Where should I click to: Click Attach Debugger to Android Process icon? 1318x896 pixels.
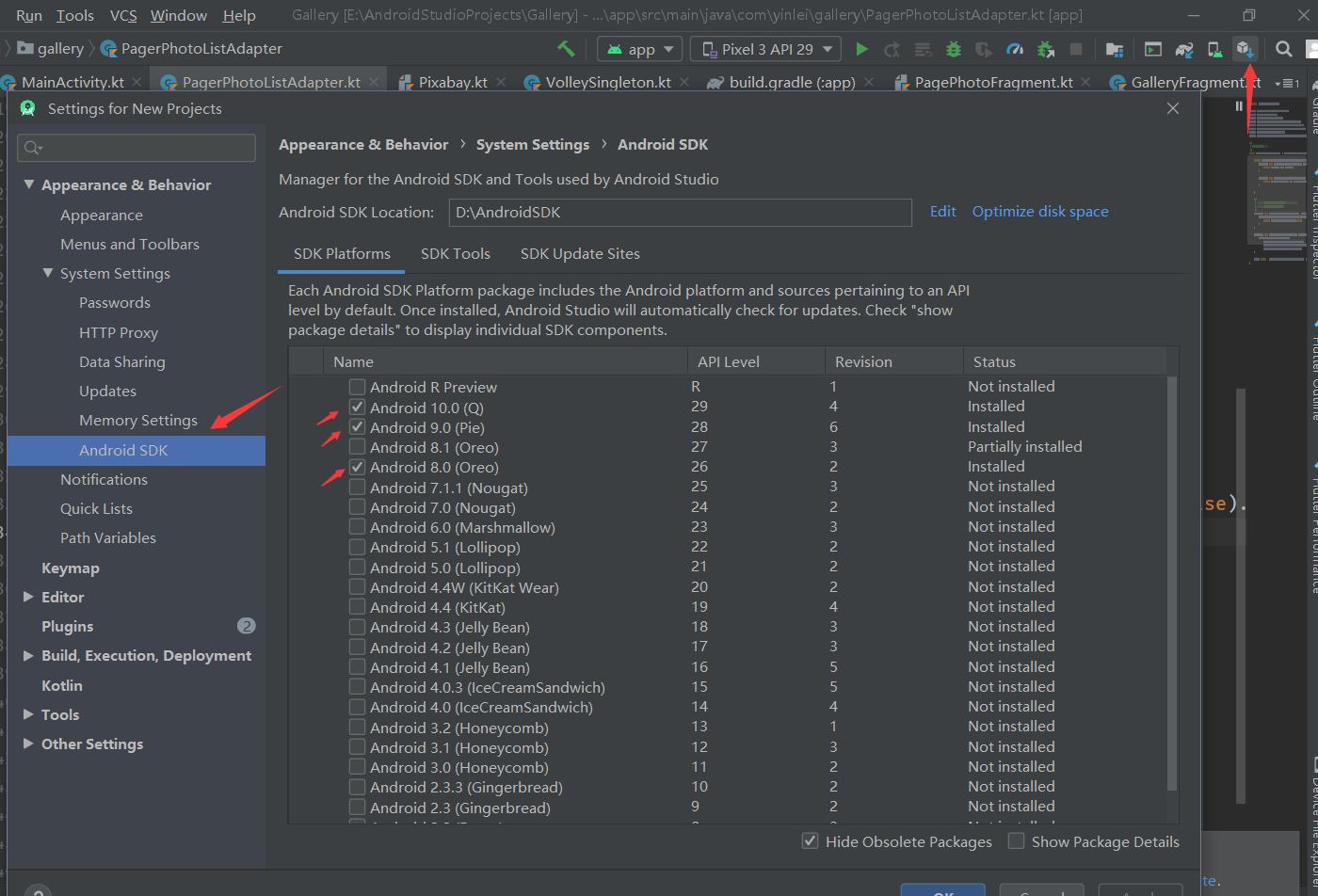coord(1045,49)
